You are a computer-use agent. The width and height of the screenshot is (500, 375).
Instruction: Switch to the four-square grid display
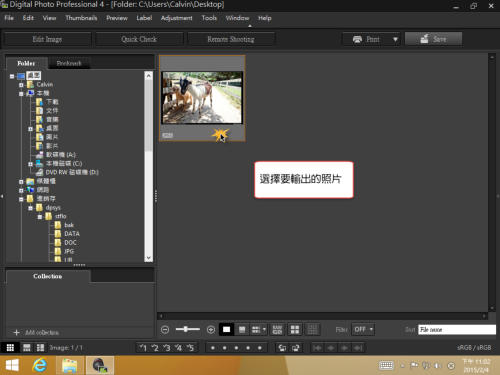tap(295, 330)
